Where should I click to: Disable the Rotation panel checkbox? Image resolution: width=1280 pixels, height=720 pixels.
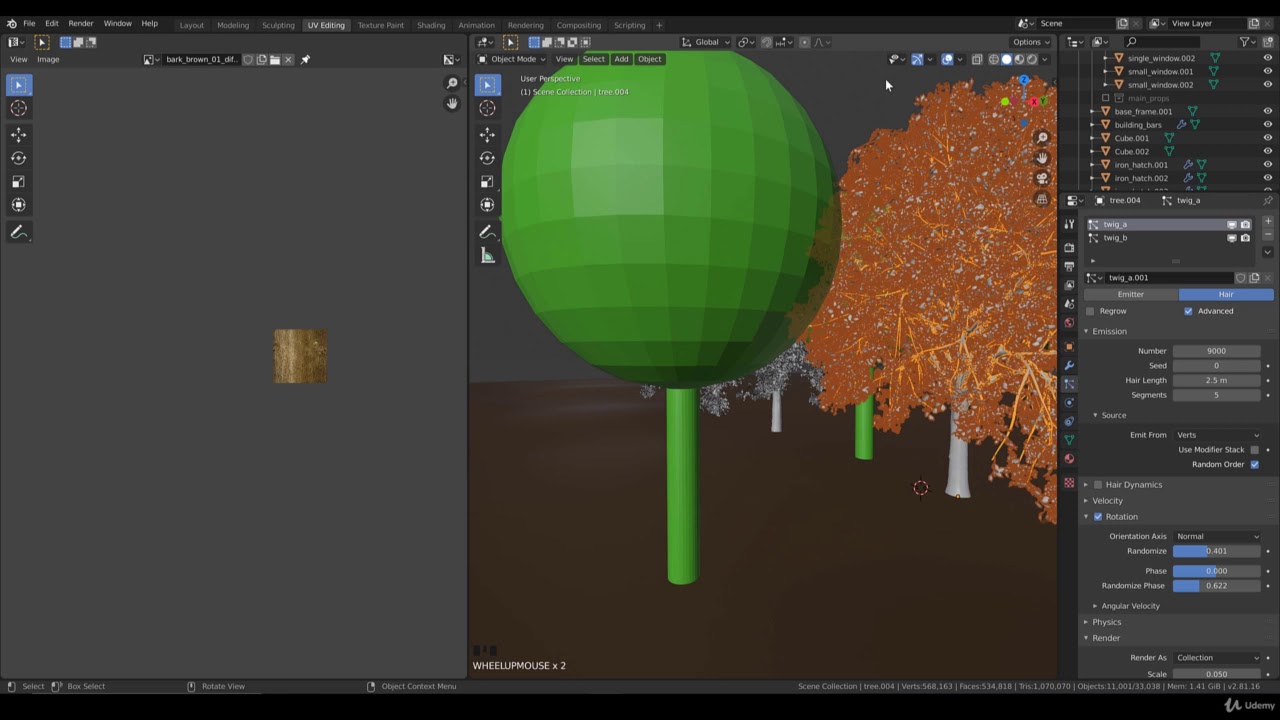(x=1098, y=517)
